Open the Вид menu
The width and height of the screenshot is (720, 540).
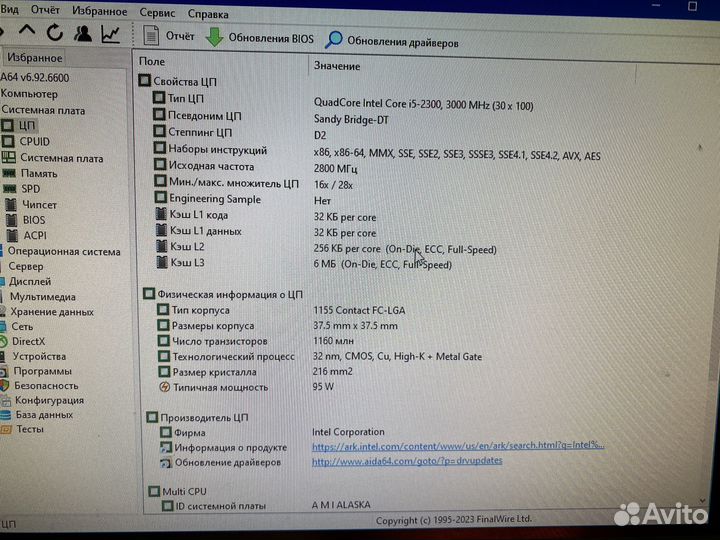coord(10,9)
